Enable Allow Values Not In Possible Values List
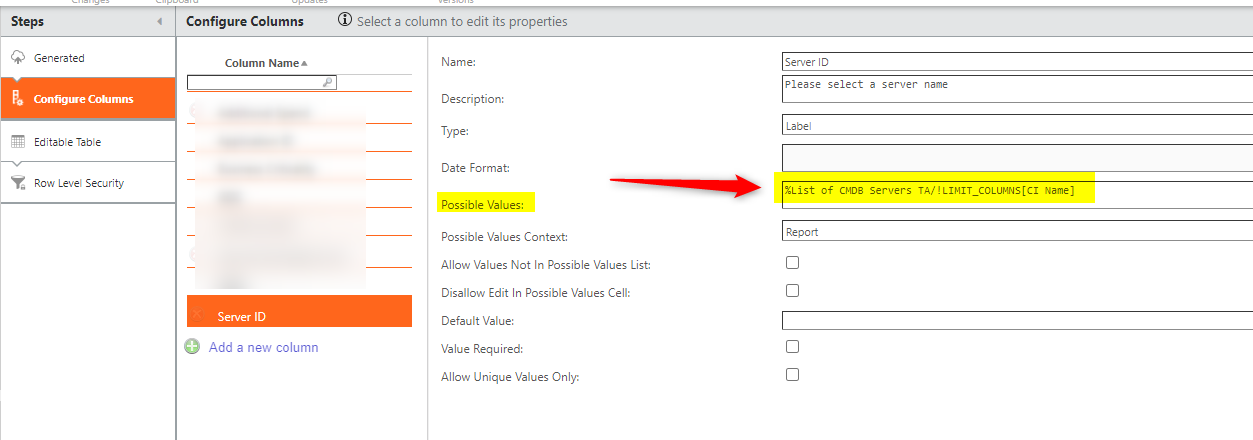1253x440 pixels. click(x=793, y=263)
